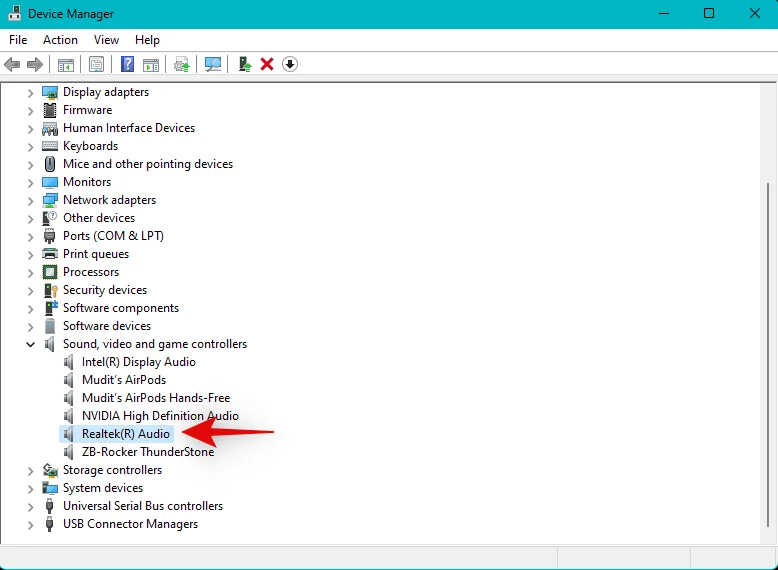778x570 pixels.
Task: Expand the Display adapters category
Action: pos(31,92)
